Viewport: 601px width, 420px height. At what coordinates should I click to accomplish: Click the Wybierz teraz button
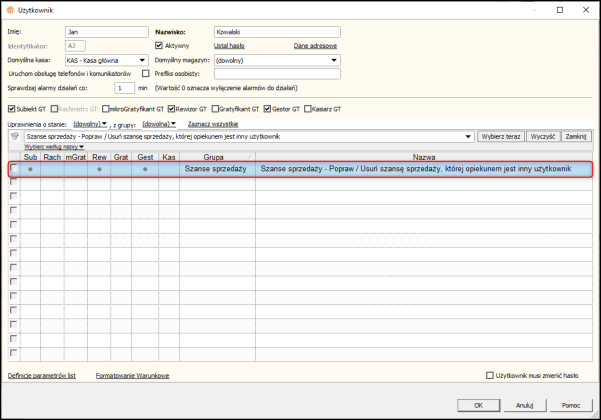(501, 136)
